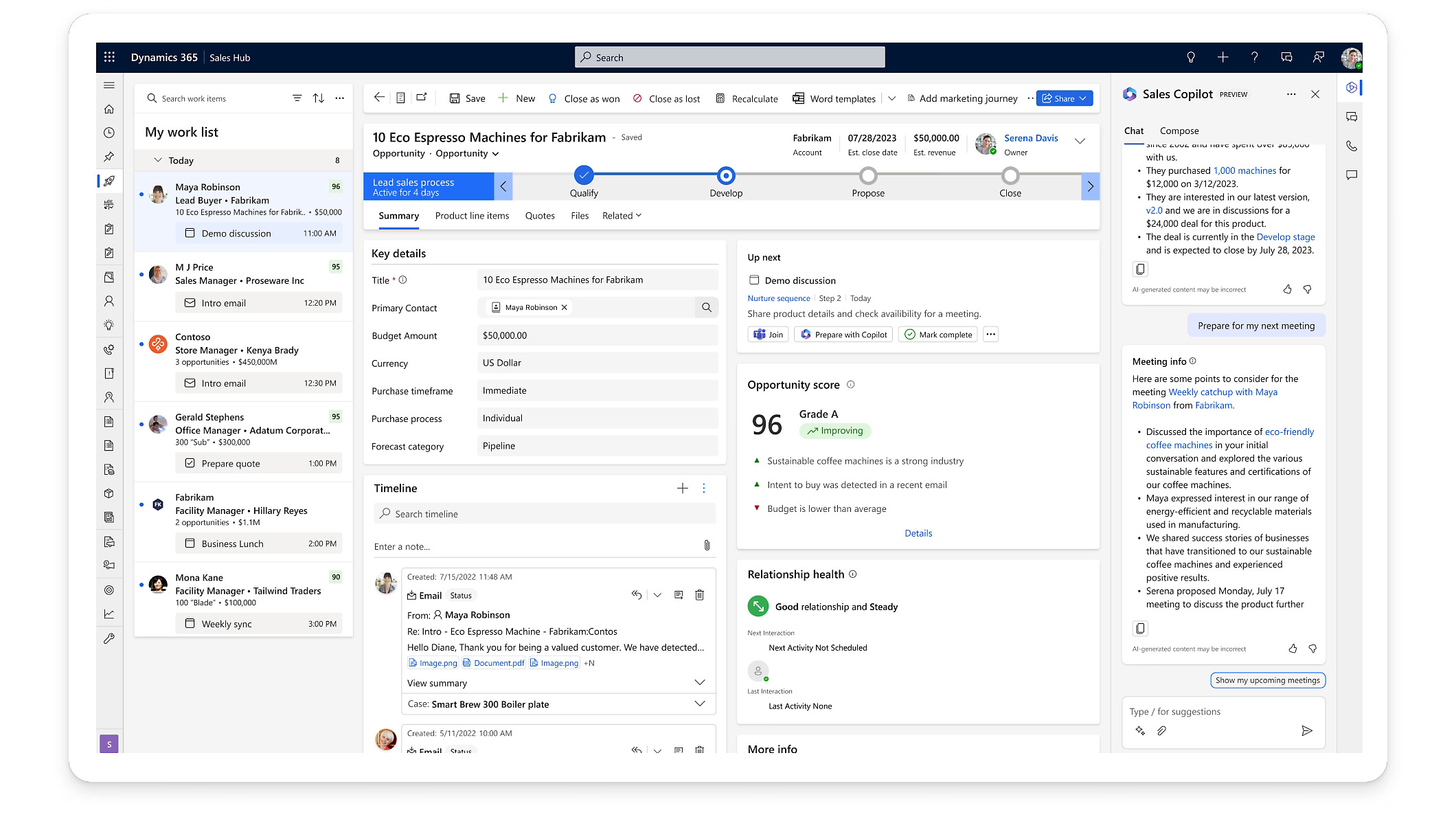Click thumbs up on Meeting info response
Image resolution: width=1456 pixels, height=819 pixels.
coord(1293,649)
